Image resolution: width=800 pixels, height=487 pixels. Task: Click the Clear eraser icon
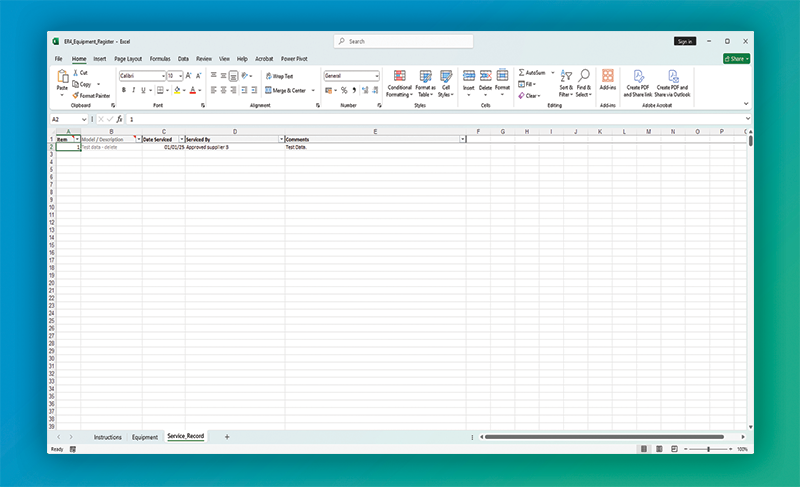coord(521,95)
